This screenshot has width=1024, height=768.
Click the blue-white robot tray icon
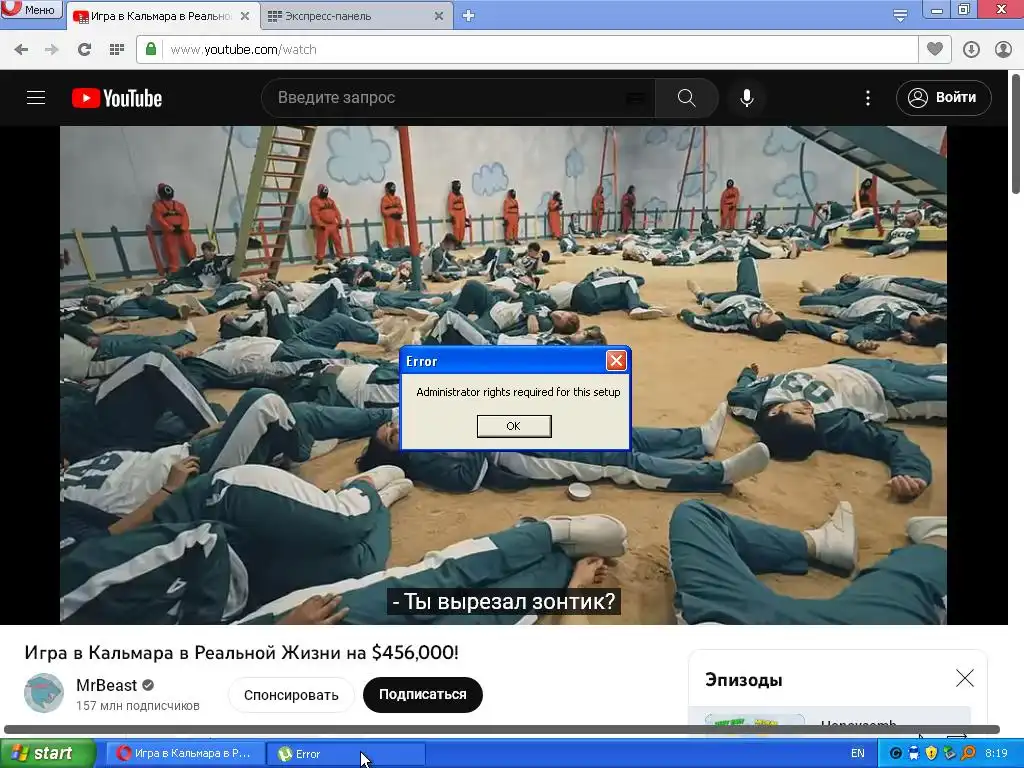[x=914, y=754]
